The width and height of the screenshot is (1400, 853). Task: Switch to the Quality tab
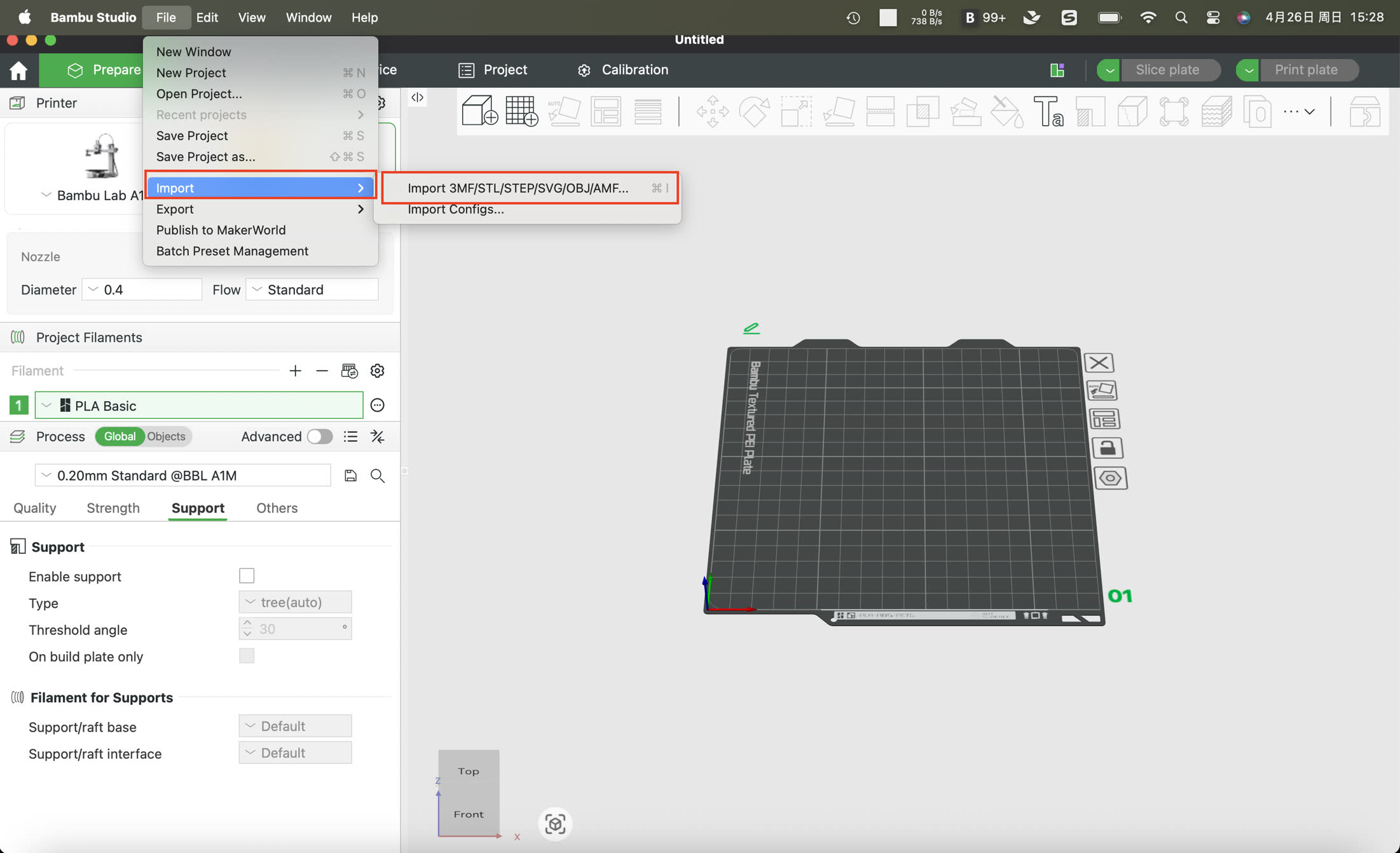pyautogui.click(x=35, y=508)
